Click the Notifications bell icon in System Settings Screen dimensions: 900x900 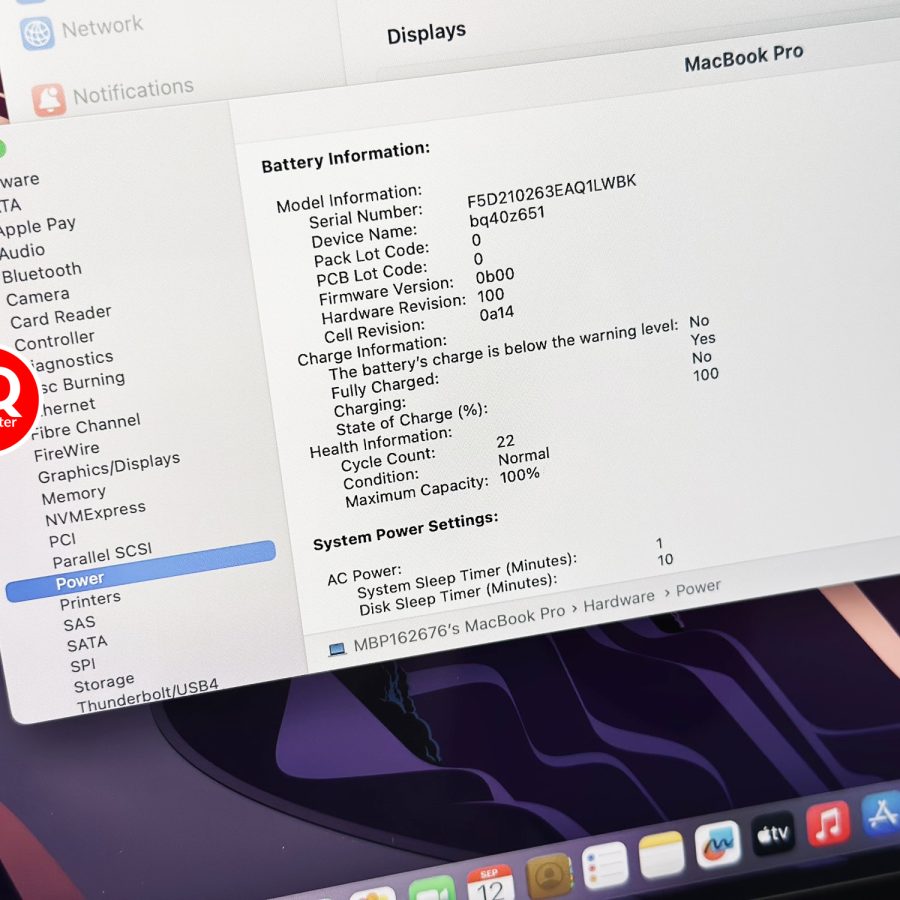click(x=49, y=99)
